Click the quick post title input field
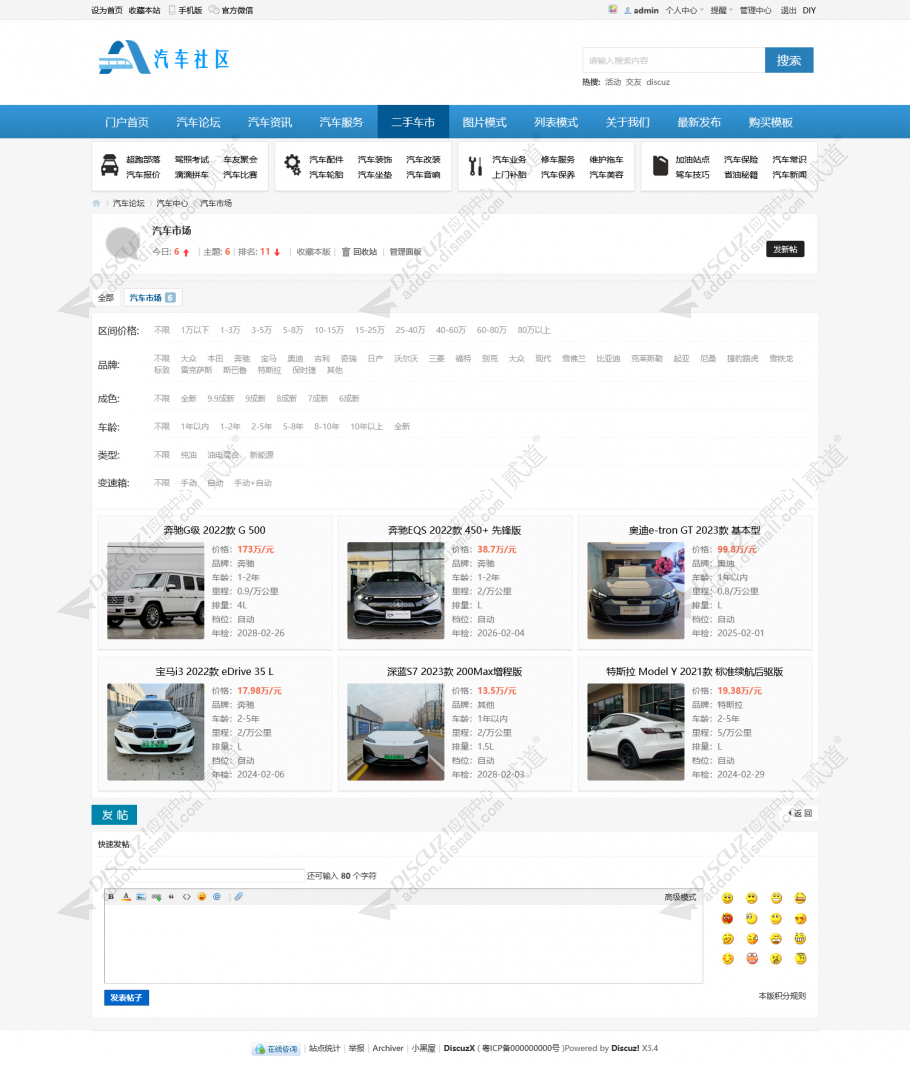This screenshot has height=1065, width=910. pos(204,876)
